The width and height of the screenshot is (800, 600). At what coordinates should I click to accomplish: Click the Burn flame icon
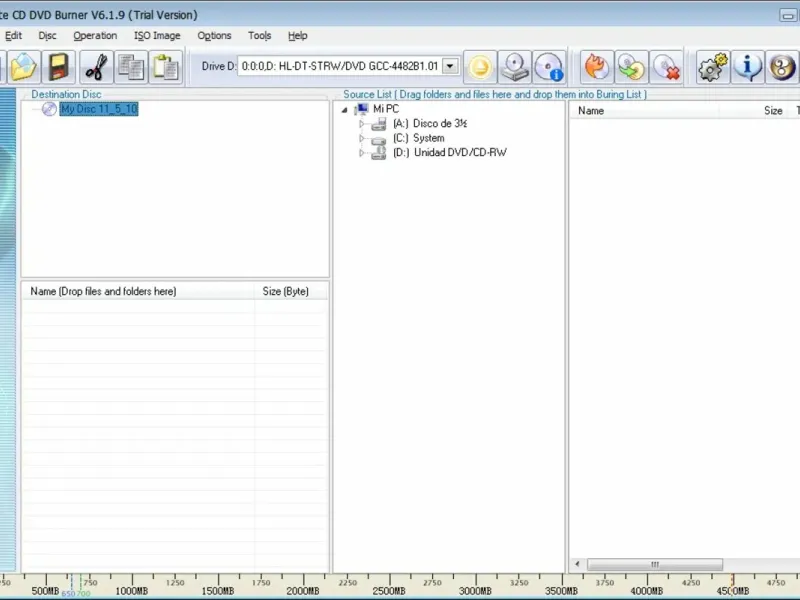pyautogui.click(x=597, y=67)
